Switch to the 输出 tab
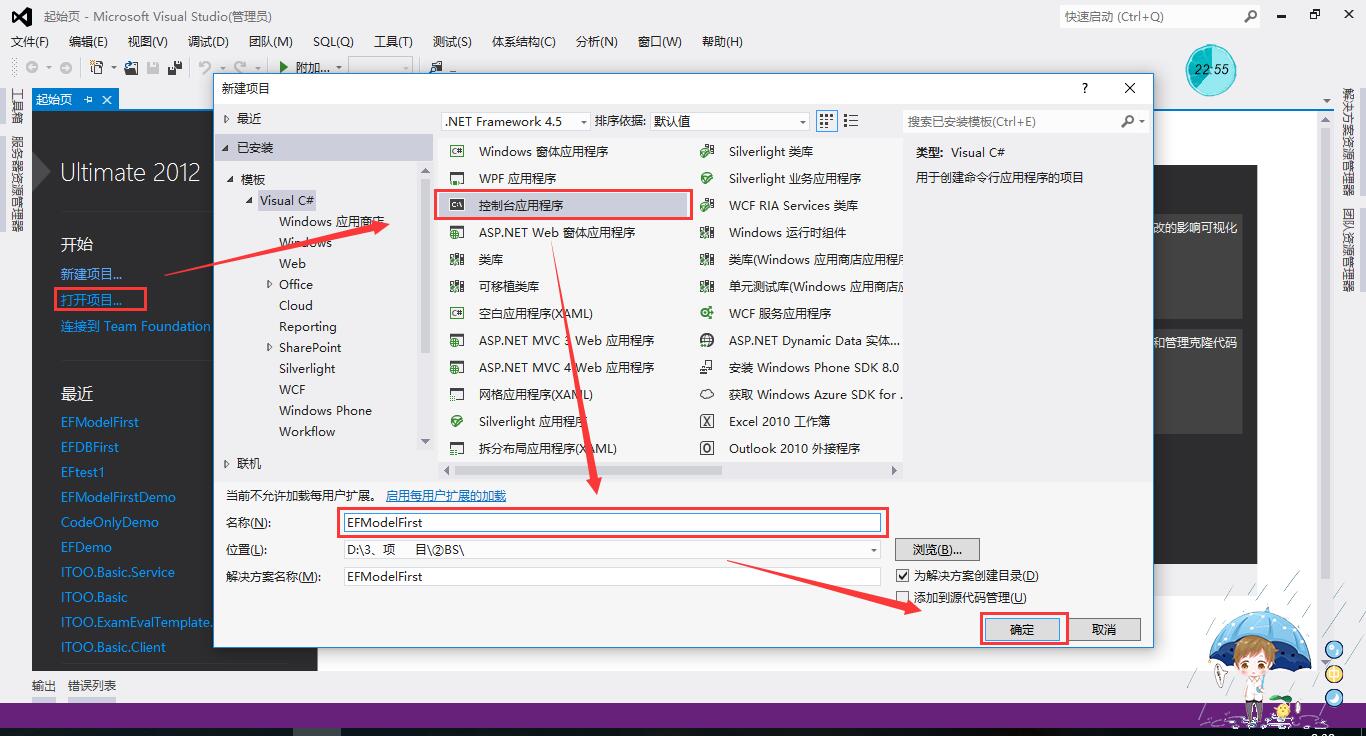The height and width of the screenshot is (736, 1366). pos(44,685)
